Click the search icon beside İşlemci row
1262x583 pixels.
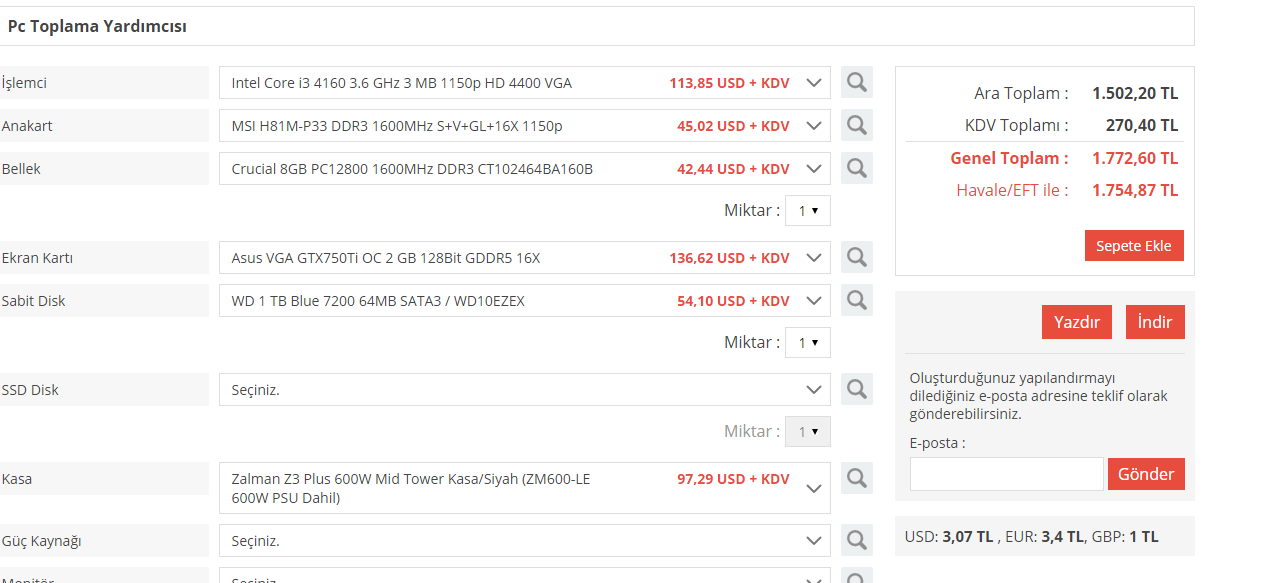point(856,82)
